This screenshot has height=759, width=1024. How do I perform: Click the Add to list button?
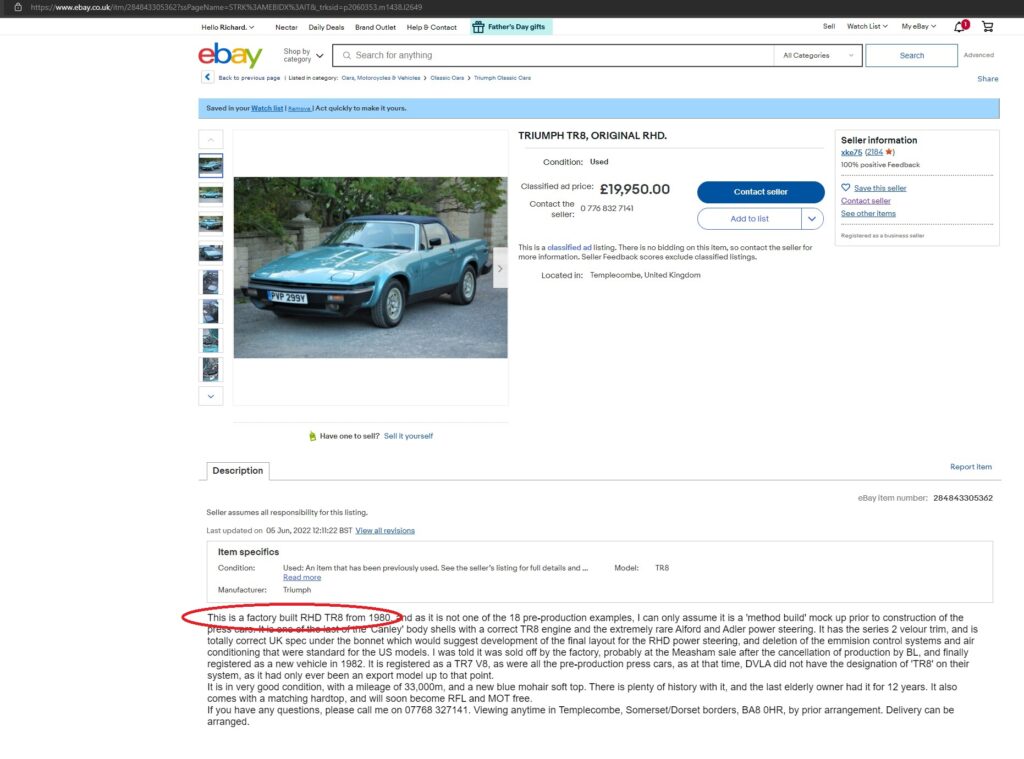coord(750,219)
